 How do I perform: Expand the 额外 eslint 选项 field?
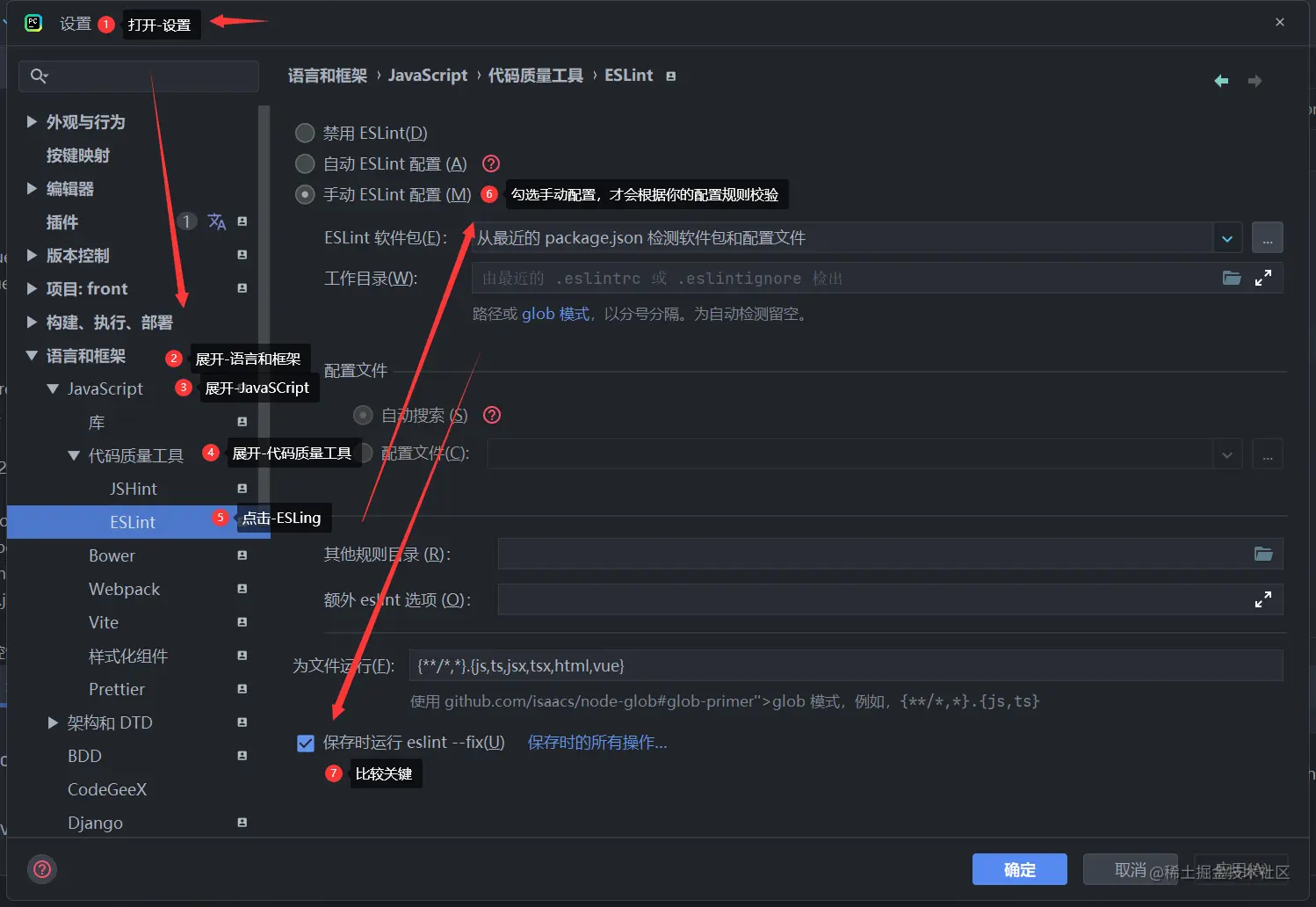(x=1263, y=599)
